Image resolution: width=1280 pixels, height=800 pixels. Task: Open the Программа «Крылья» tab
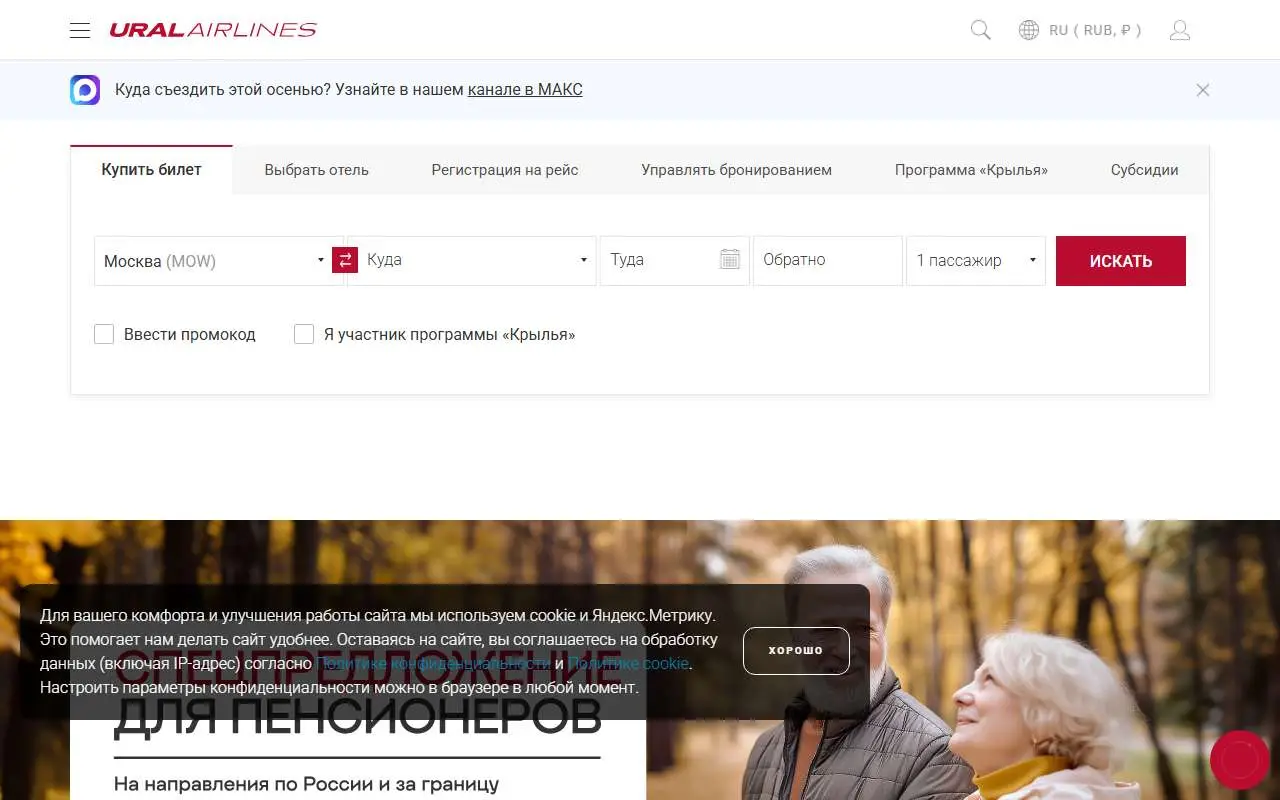click(971, 170)
